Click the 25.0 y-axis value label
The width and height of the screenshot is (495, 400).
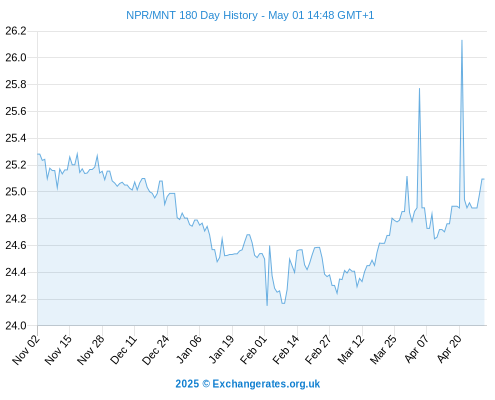click(15, 192)
